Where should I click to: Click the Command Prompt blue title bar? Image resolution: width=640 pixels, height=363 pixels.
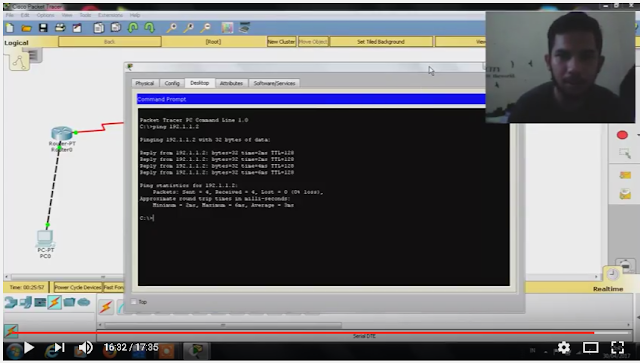coord(311,99)
